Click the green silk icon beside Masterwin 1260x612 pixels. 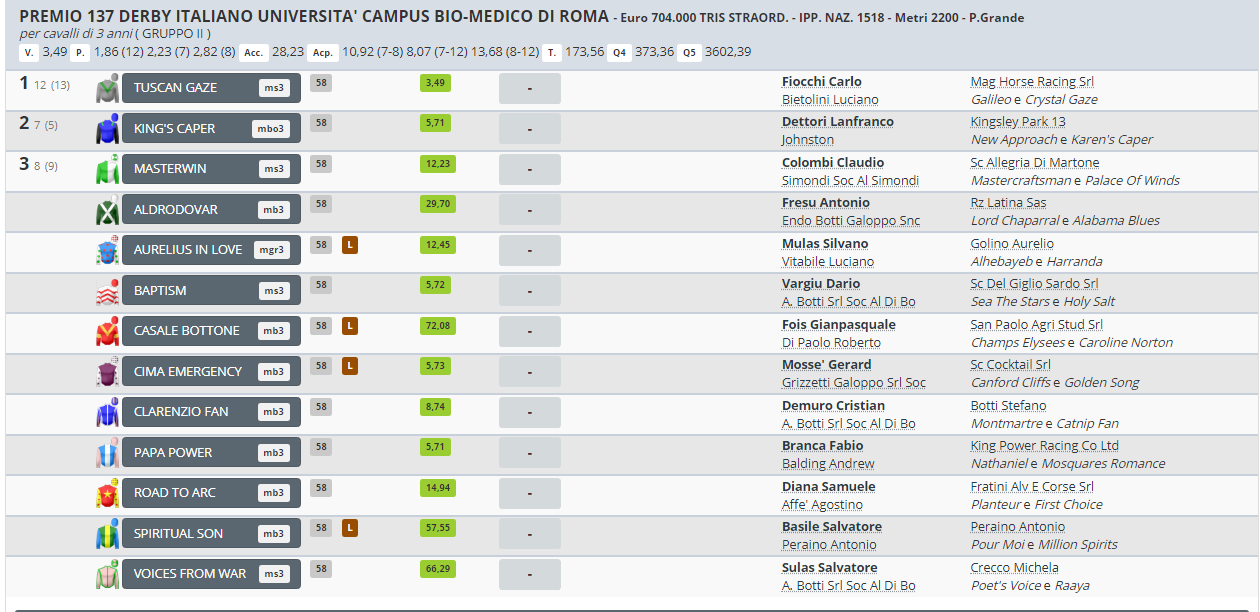click(x=107, y=170)
